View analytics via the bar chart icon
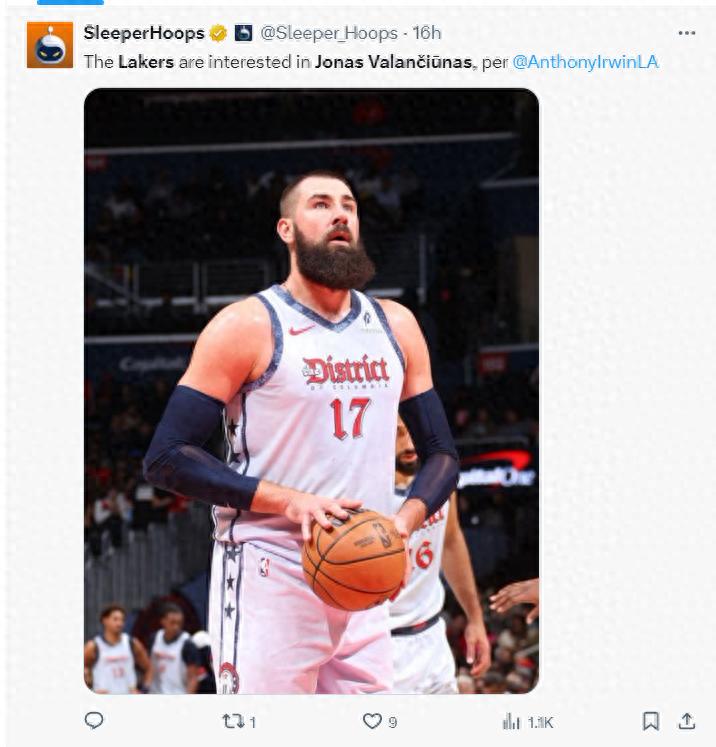Viewport: 716px width, 747px height. [511, 721]
